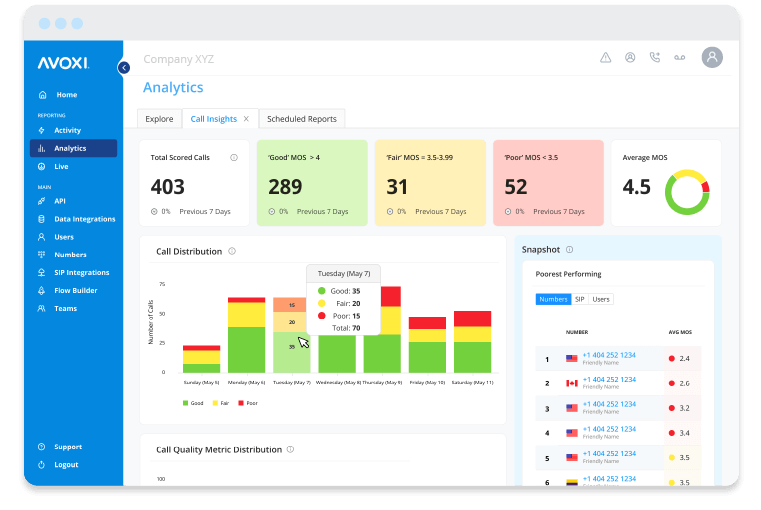Open the voicemail icon in header

click(x=680, y=58)
